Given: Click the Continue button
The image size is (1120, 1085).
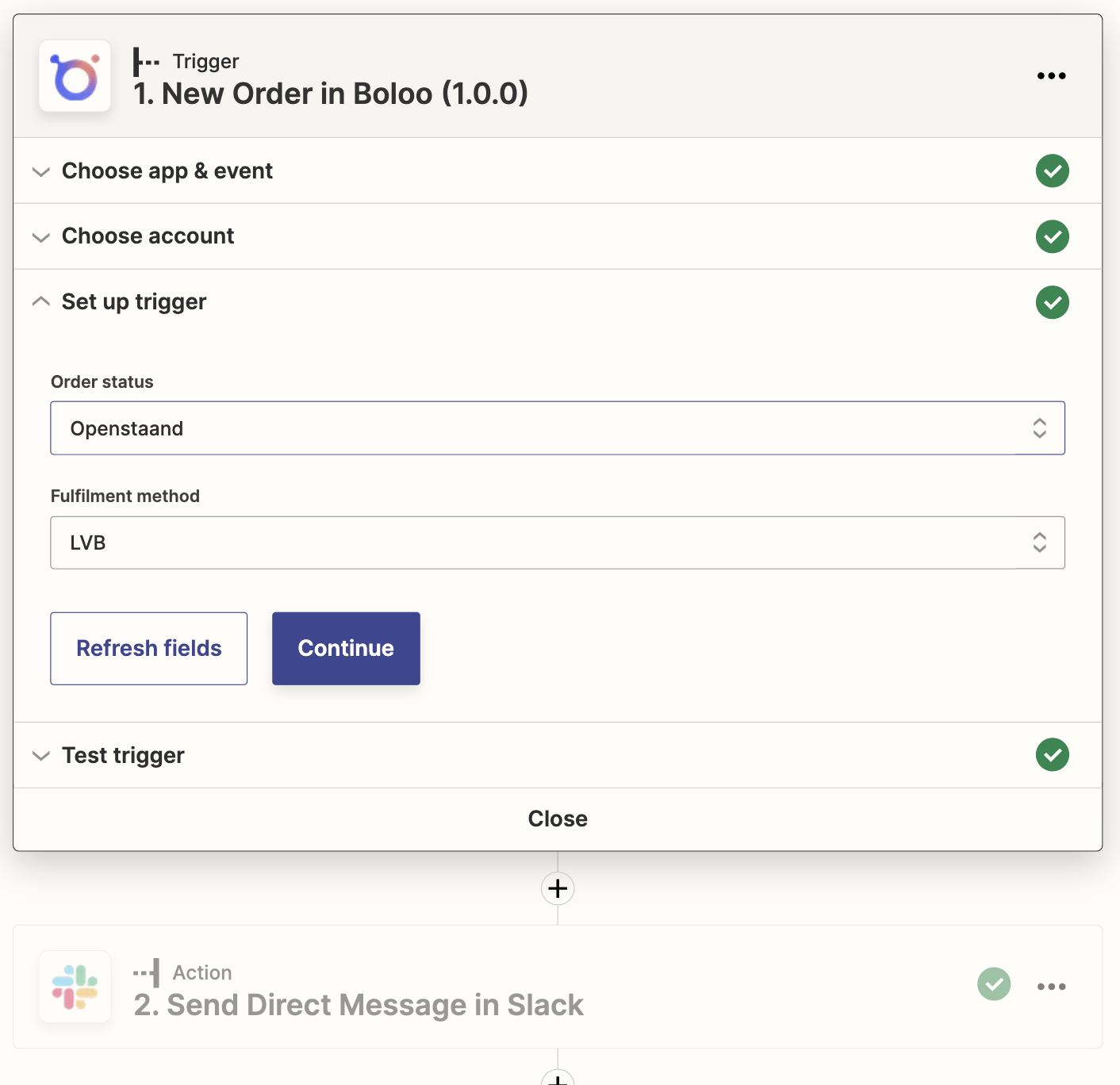Looking at the screenshot, I should tap(346, 648).
